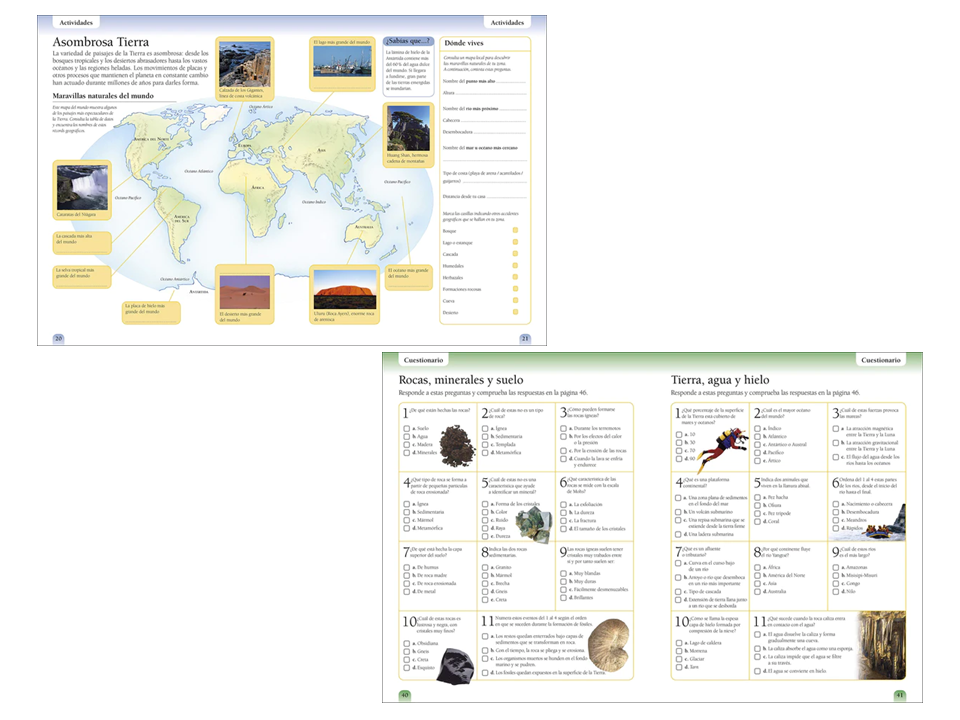This screenshot has width=960, height=720.
Task: Click the black obsidian rock image
Action: point(458,665)
